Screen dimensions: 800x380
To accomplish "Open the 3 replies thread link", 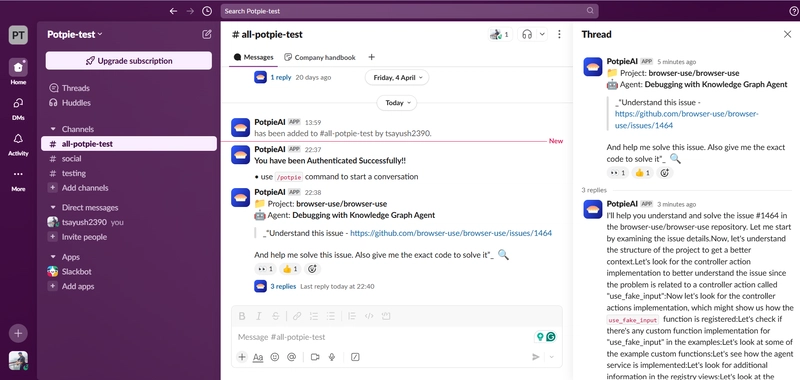I will 283,287.
